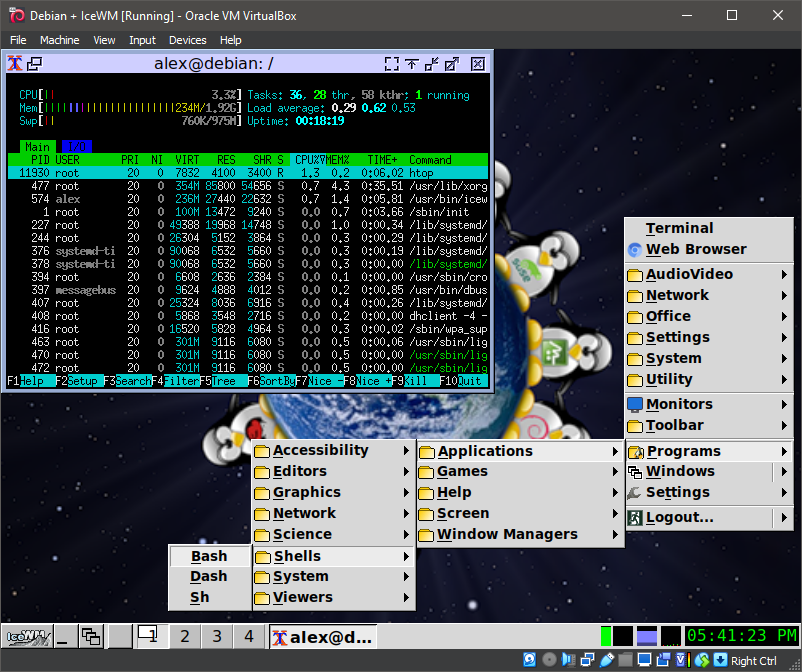Open the IceWM start menu button
Image resolution: width=802 pixels, height=672 pixels.
pos(27,636)
